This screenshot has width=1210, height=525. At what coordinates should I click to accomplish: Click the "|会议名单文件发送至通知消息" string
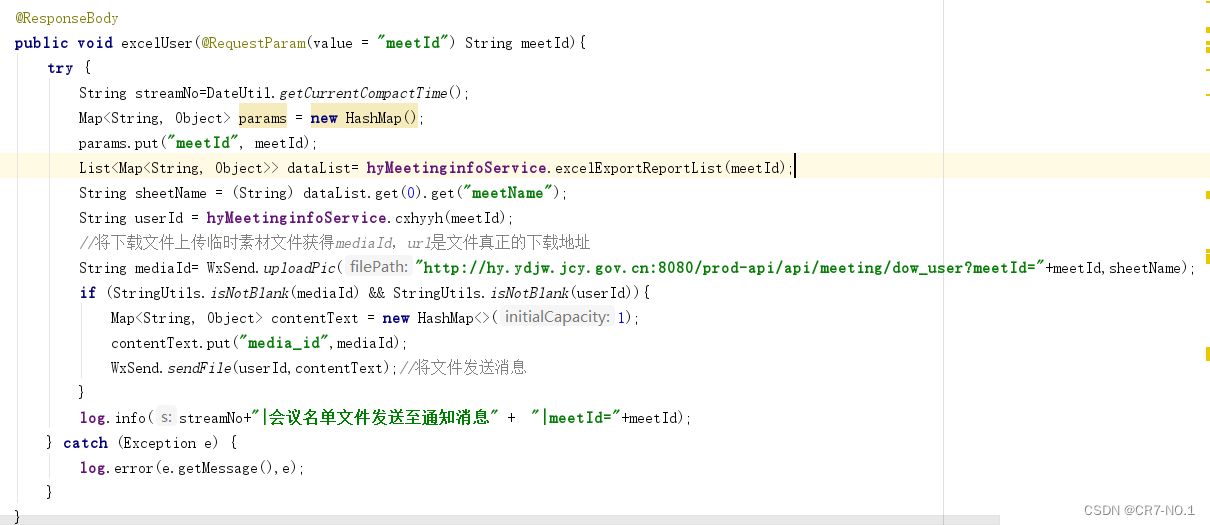click(376, 418)
